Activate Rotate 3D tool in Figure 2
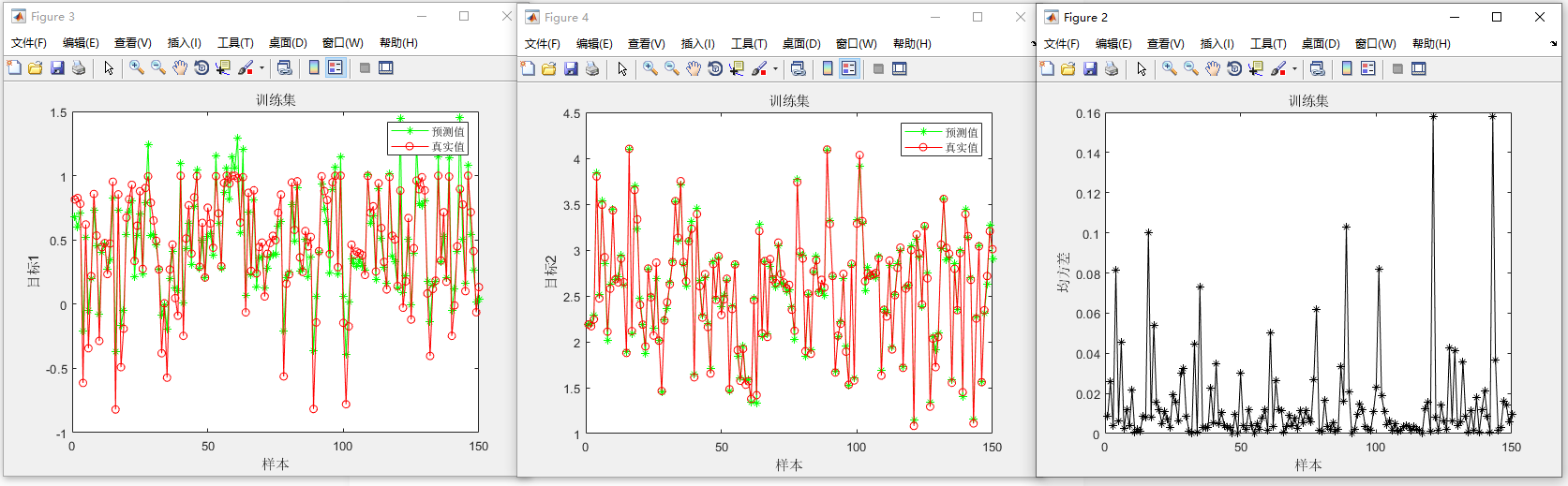Screen dimensions: 1568x486 point(1234,68)
